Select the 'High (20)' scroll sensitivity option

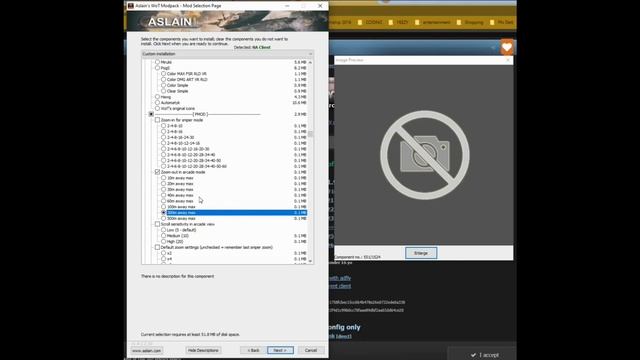pos(163,242)
